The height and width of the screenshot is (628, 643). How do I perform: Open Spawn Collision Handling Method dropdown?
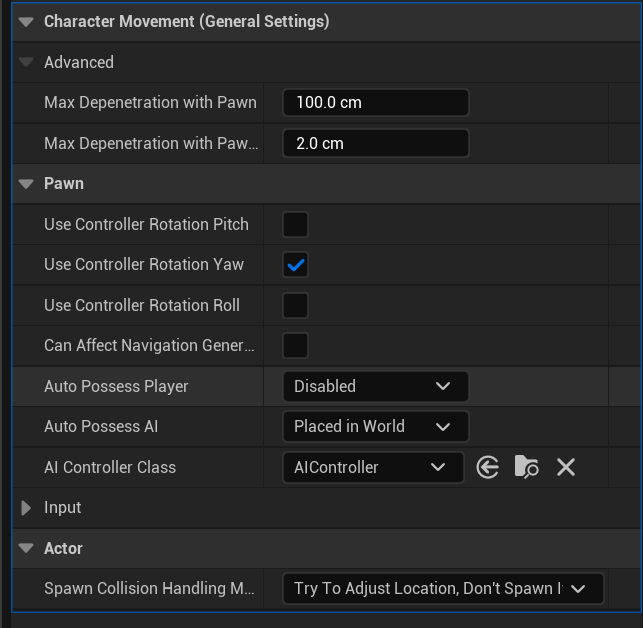(x=443, y=589)
